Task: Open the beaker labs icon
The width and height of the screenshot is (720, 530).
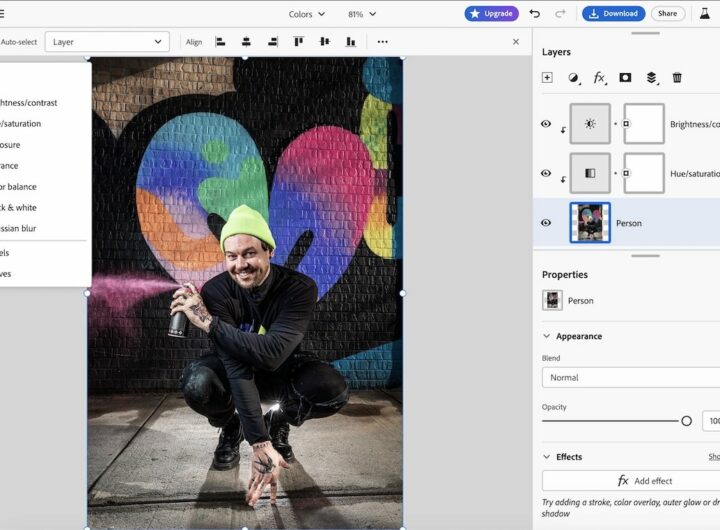Action: pyautogui.click(x=705, y=14)
